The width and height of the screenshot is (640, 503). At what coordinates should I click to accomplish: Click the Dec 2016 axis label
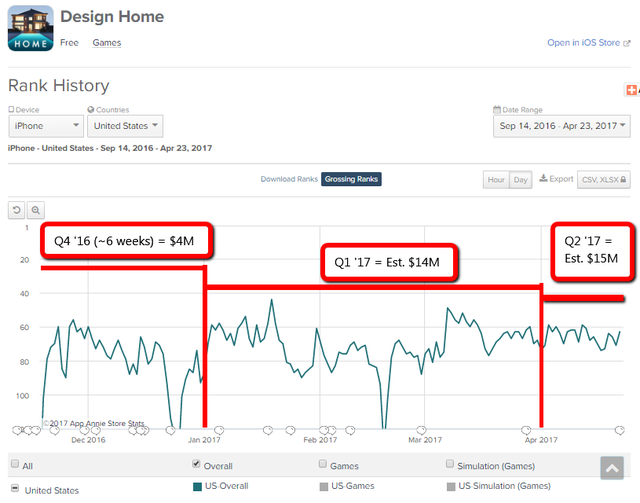88,440
